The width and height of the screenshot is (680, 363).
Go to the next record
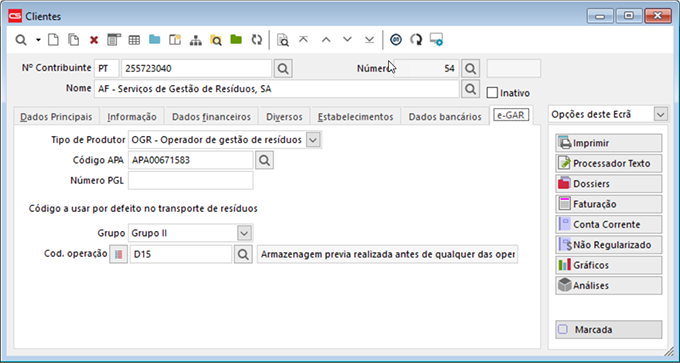point(347,40)
